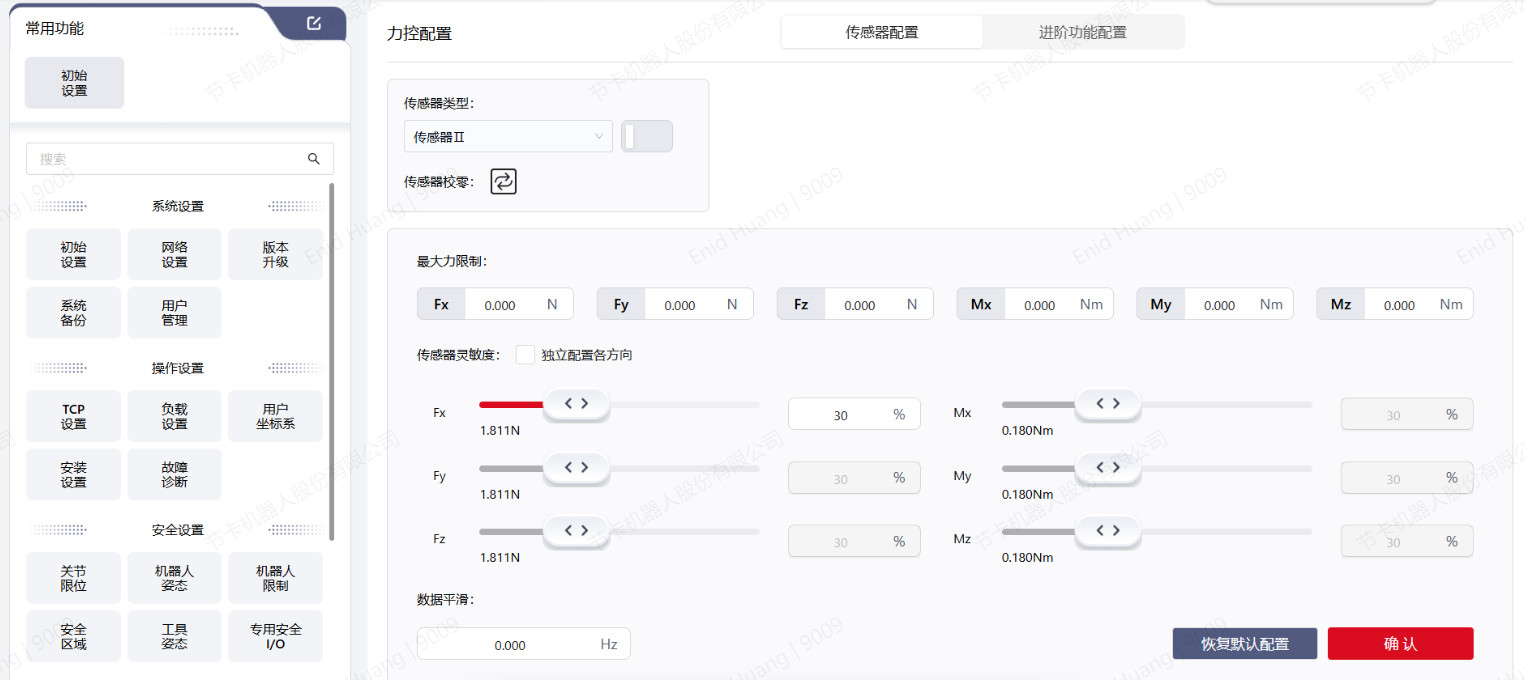
Task: Click the edit icon beside 常用功能
Action: coord(314,24)
